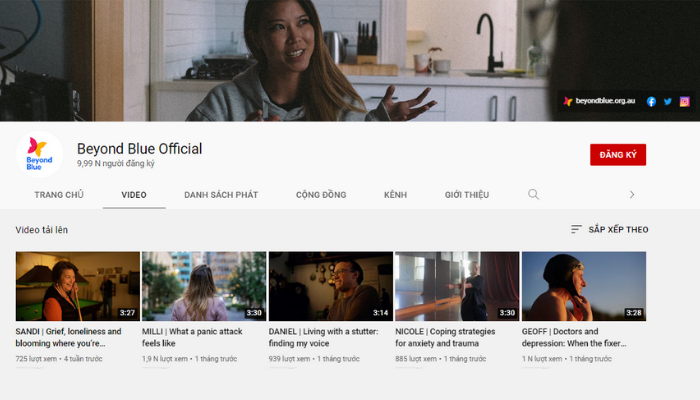Click the 3:14 duration badge
This screenshot has width=700, height=400.
pyautogui.click(x=380, y=312)
